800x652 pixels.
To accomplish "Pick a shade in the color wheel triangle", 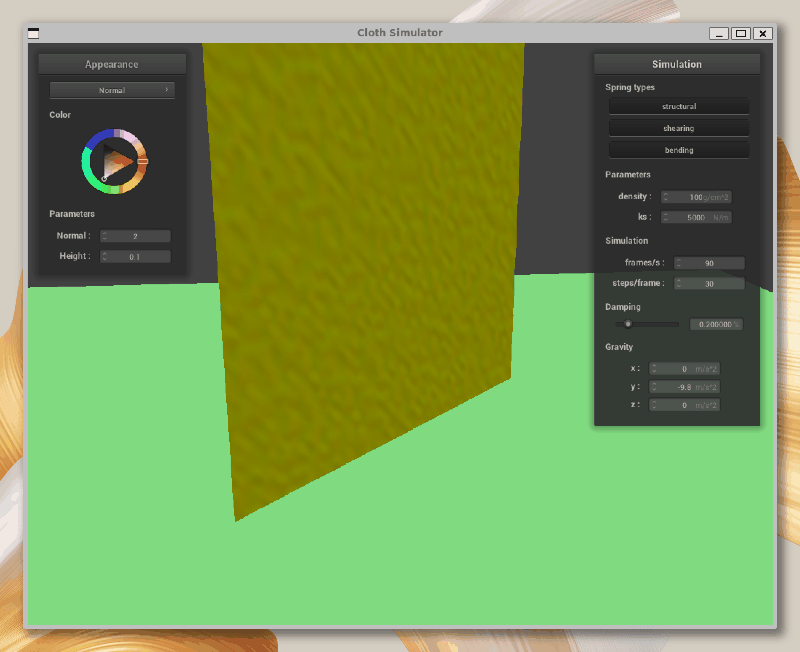I will 115,161.
